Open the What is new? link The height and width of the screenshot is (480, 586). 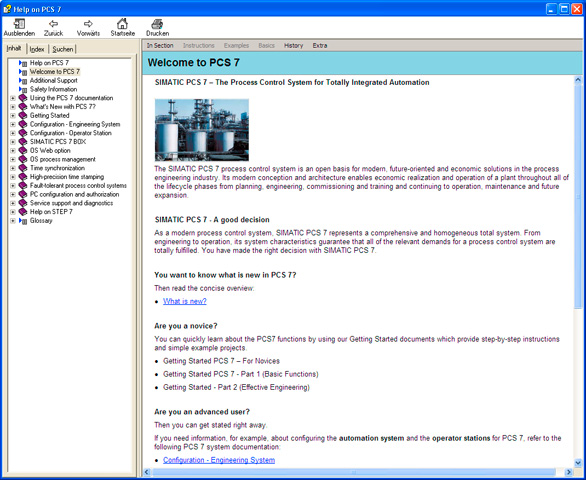[x=185, y=301]
